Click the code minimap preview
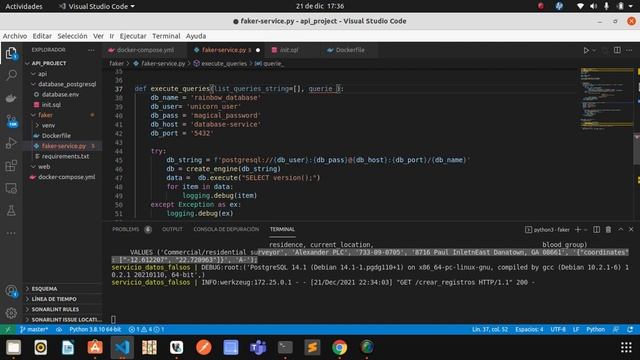The height and width of the screenshot is (360, 640). pyautogui.click(x=607, y=99)
